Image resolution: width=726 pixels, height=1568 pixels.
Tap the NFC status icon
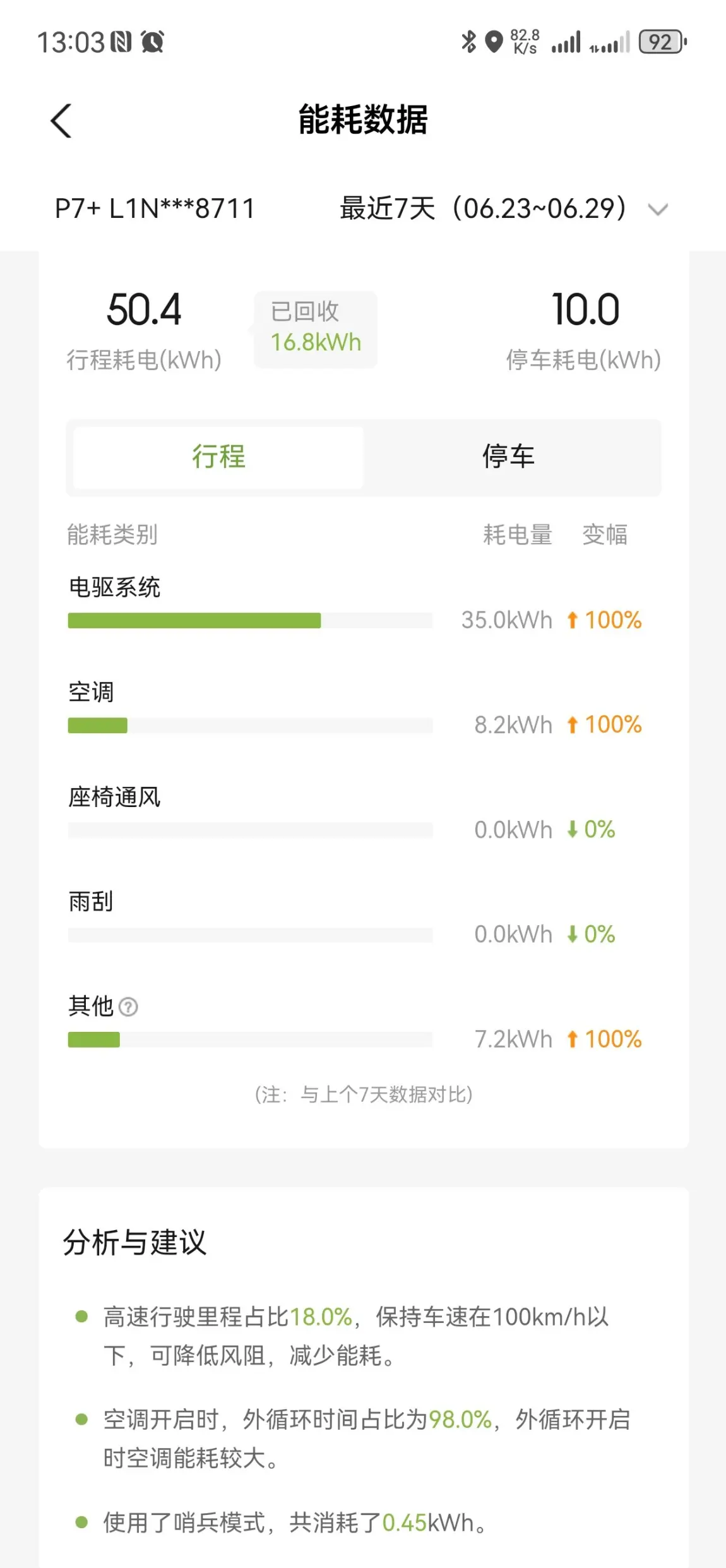pos(121,42)
